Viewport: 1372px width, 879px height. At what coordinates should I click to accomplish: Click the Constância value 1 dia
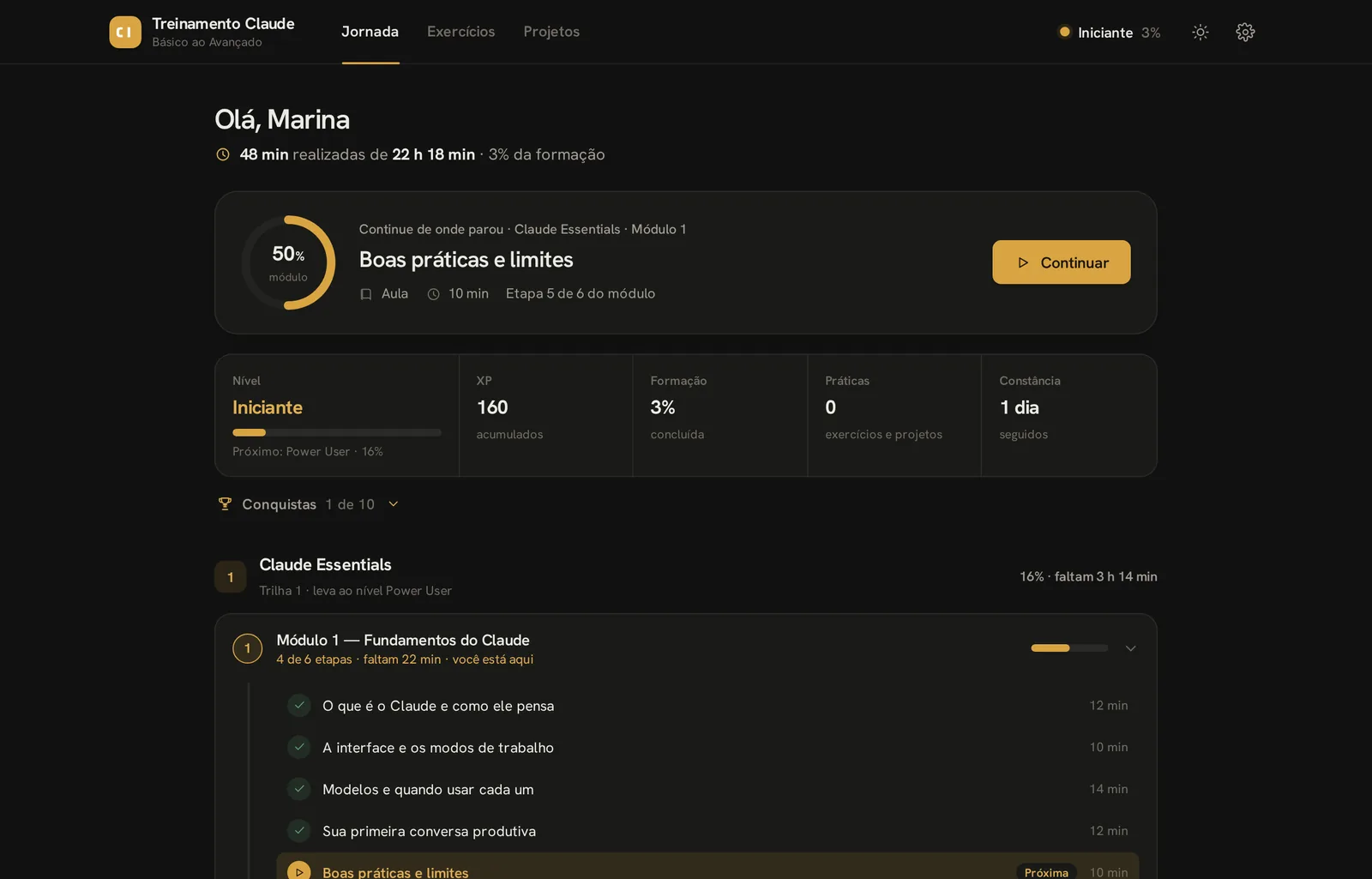pos(1020,407)
